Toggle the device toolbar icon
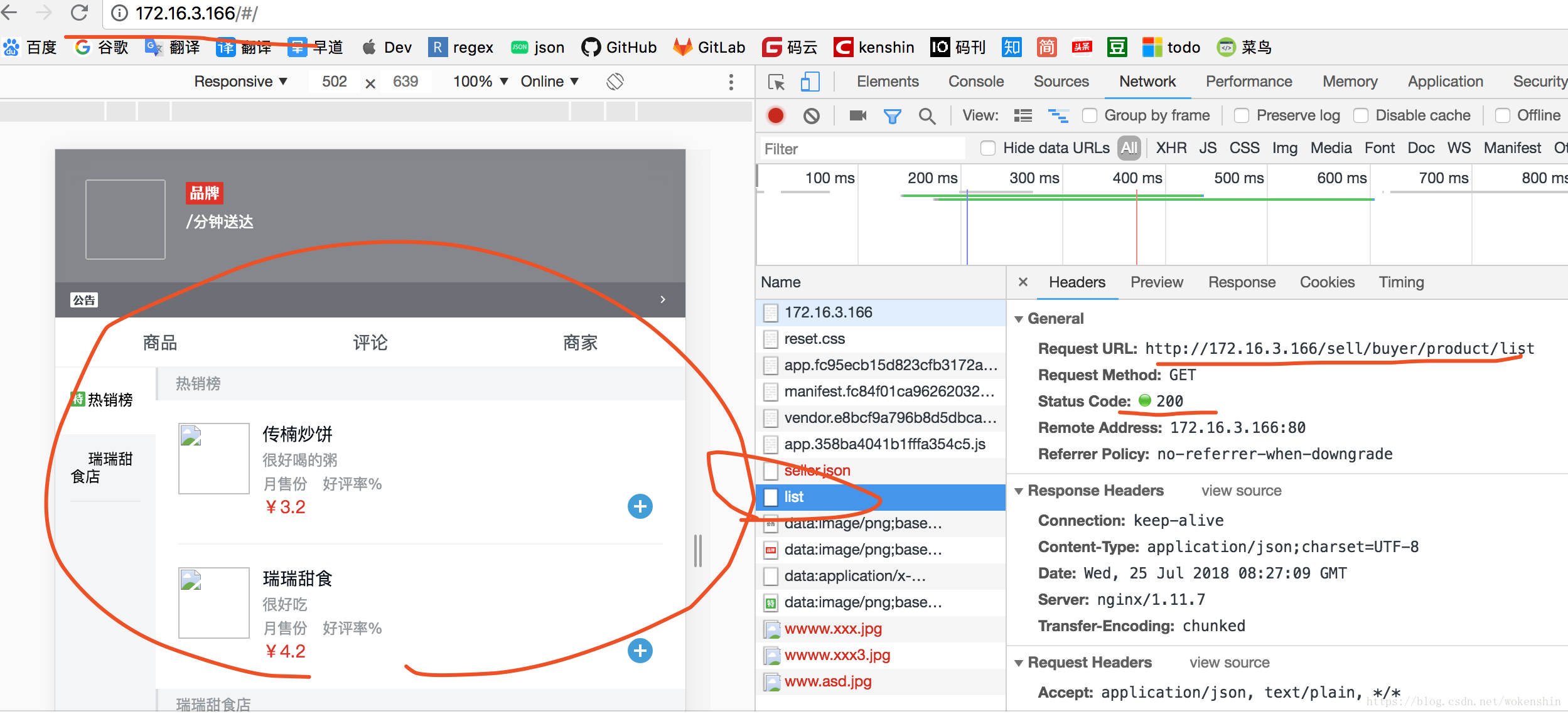This screenshot has width=1568, height=714. tap(810, 82)
